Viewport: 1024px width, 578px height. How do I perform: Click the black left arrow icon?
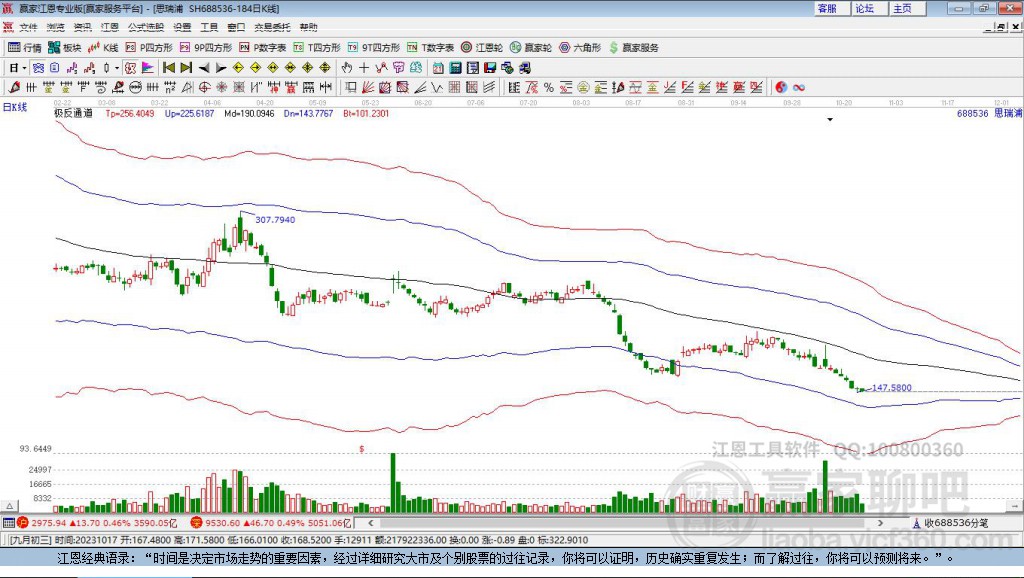point(204,67)
